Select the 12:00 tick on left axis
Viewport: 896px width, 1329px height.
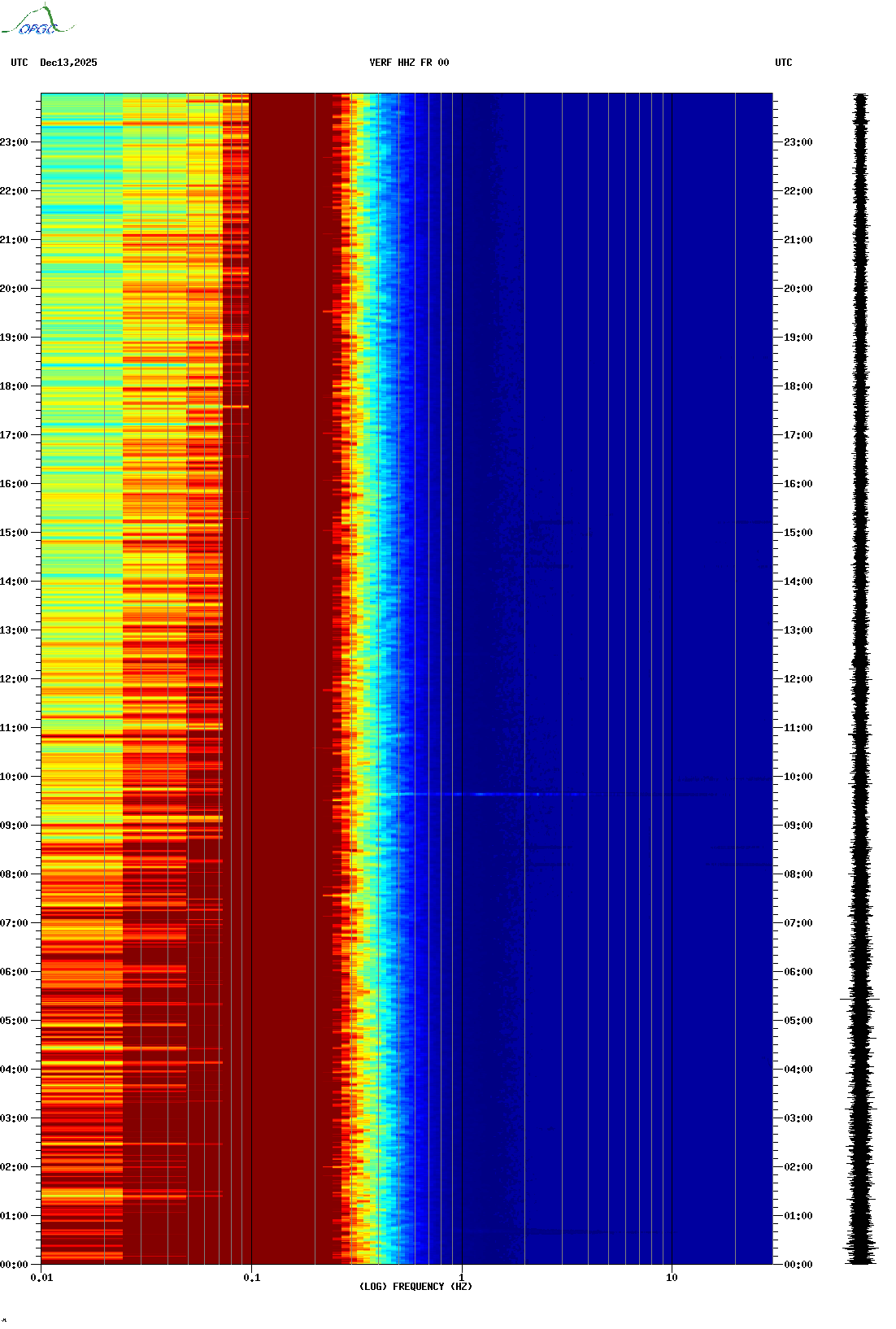point(15,679)
